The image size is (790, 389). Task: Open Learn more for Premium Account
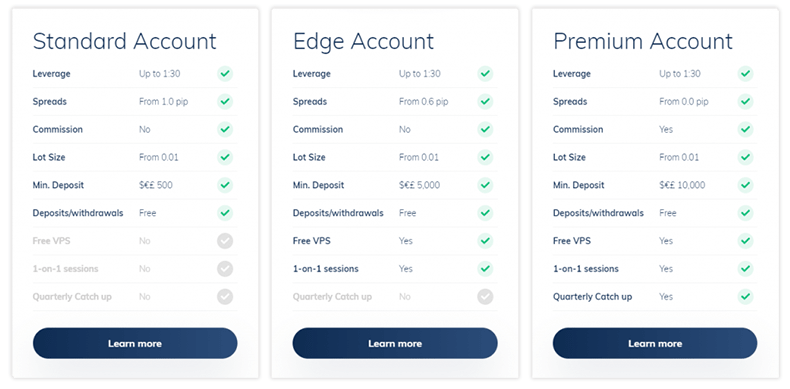[655, 343]
